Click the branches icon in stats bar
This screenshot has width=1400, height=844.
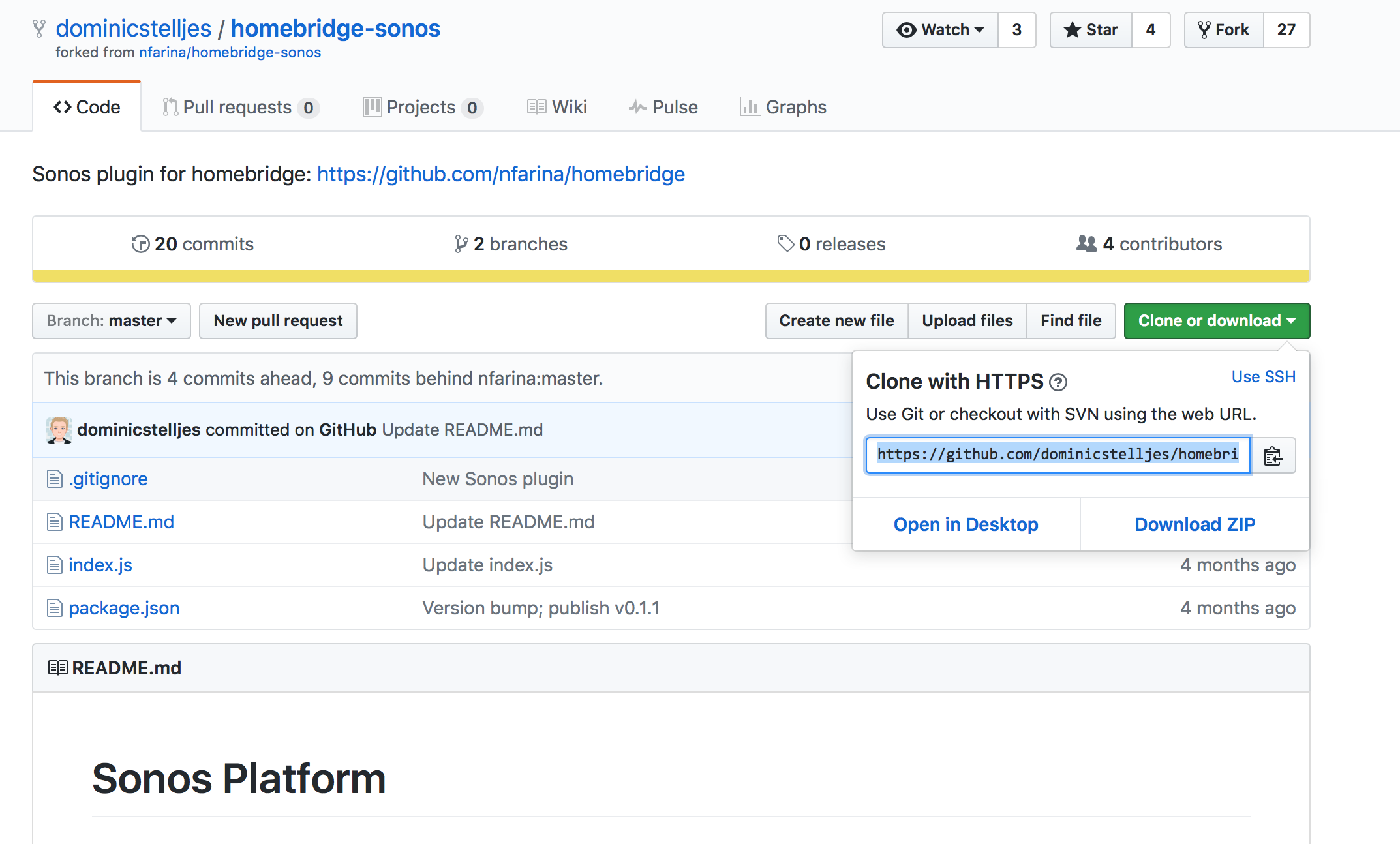pyautogui.click(x=461, y=244)
